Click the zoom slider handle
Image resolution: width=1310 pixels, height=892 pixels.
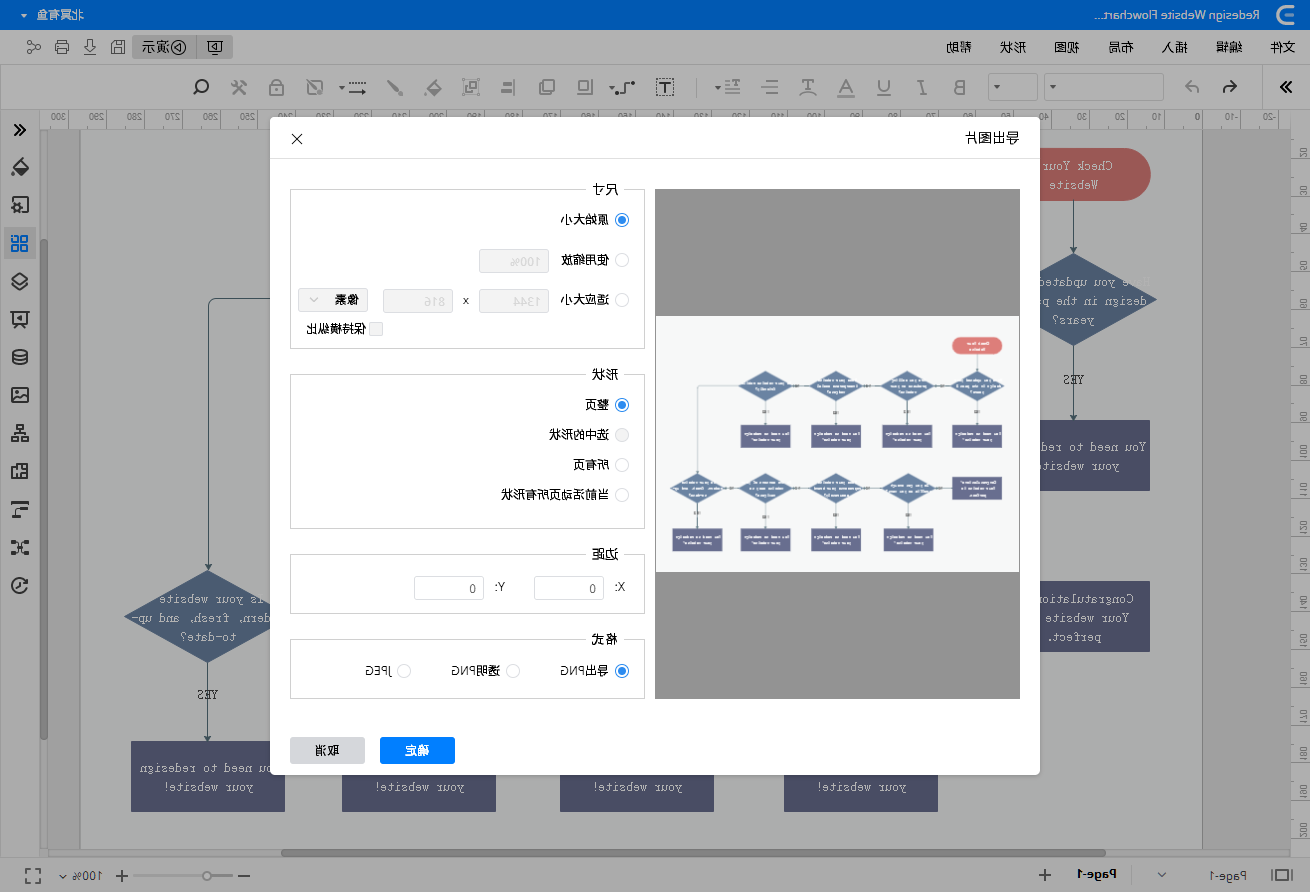(207, 876)
